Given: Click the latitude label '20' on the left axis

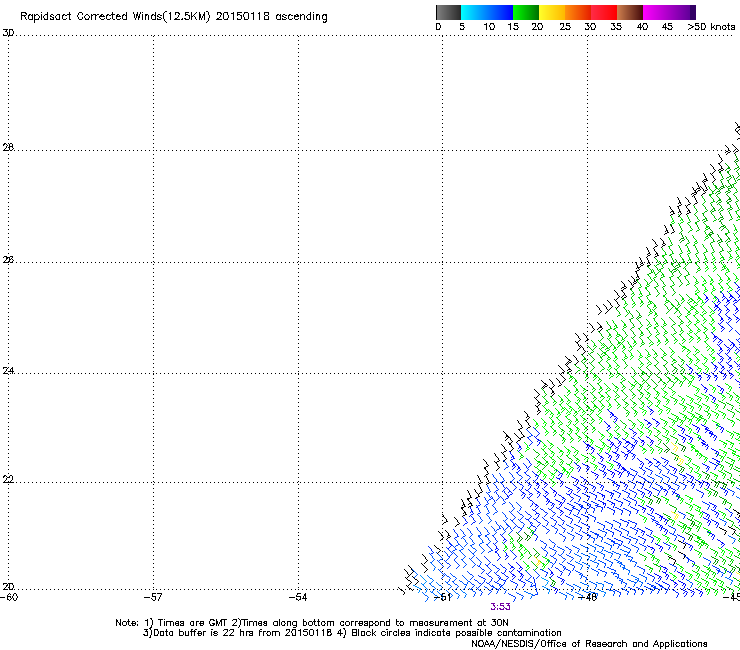Looking at the screenshot, I should coord(8,587).
